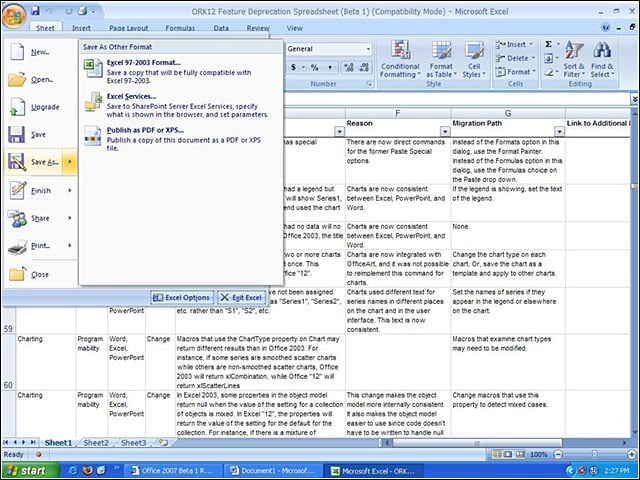Viewport: 640px width, 480px height.
Task: Switch to the Data ribbon tab
Action: 221,28
